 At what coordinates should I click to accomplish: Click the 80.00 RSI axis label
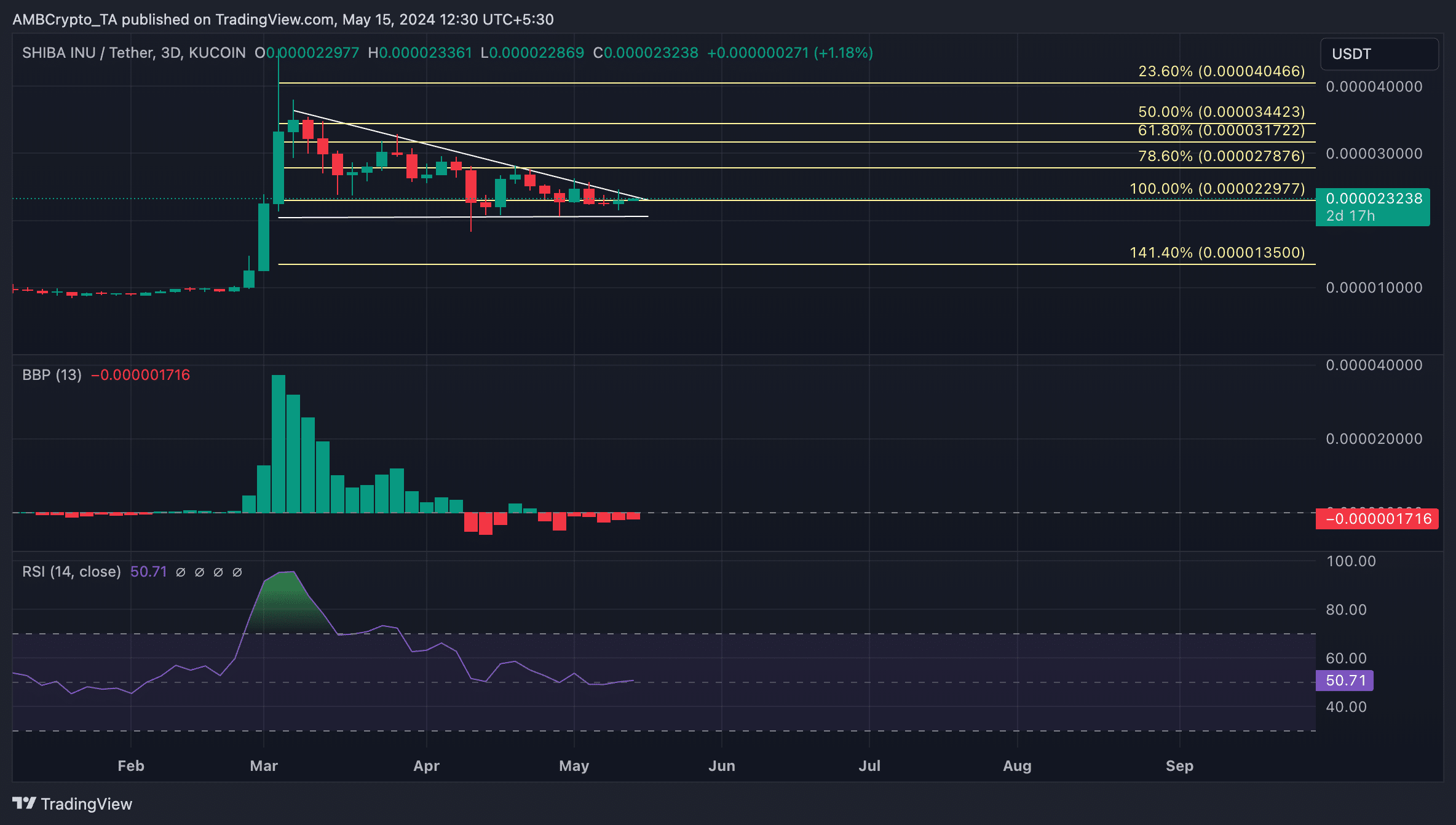pos(1347,610)
